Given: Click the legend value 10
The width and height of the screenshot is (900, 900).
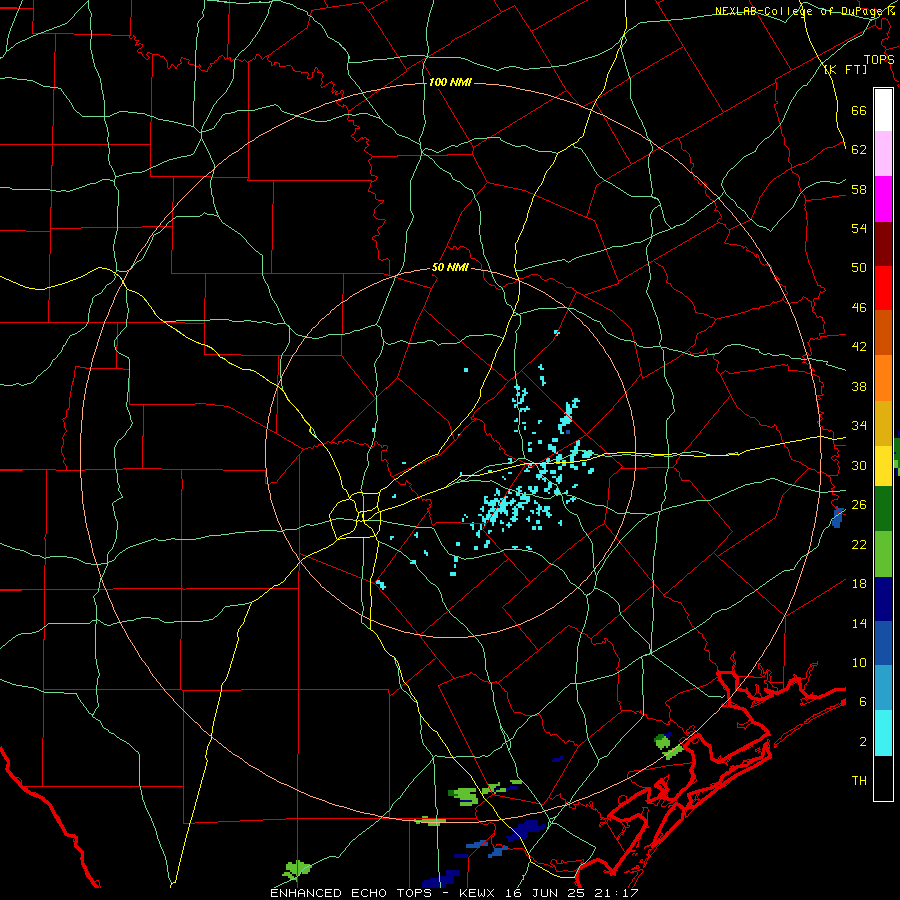Looking at the screenshot, I should click(x=859, y=662).
